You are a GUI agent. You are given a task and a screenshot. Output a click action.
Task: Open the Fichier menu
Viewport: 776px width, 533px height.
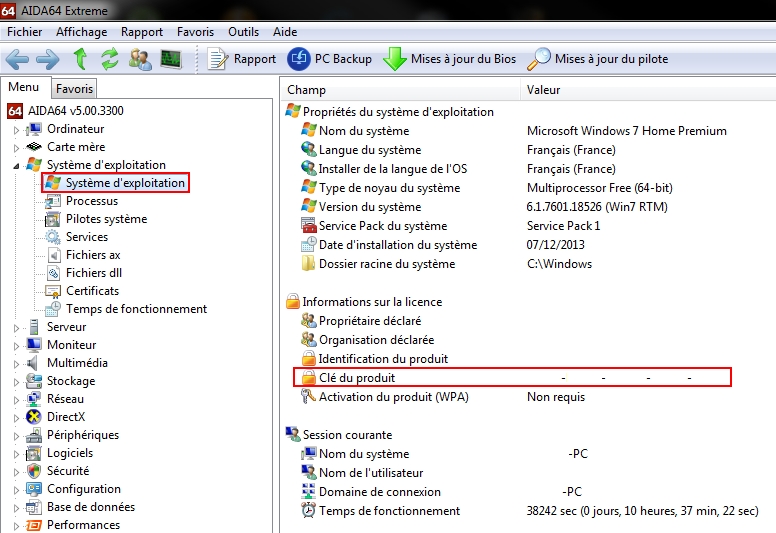(x=24, y=32)
